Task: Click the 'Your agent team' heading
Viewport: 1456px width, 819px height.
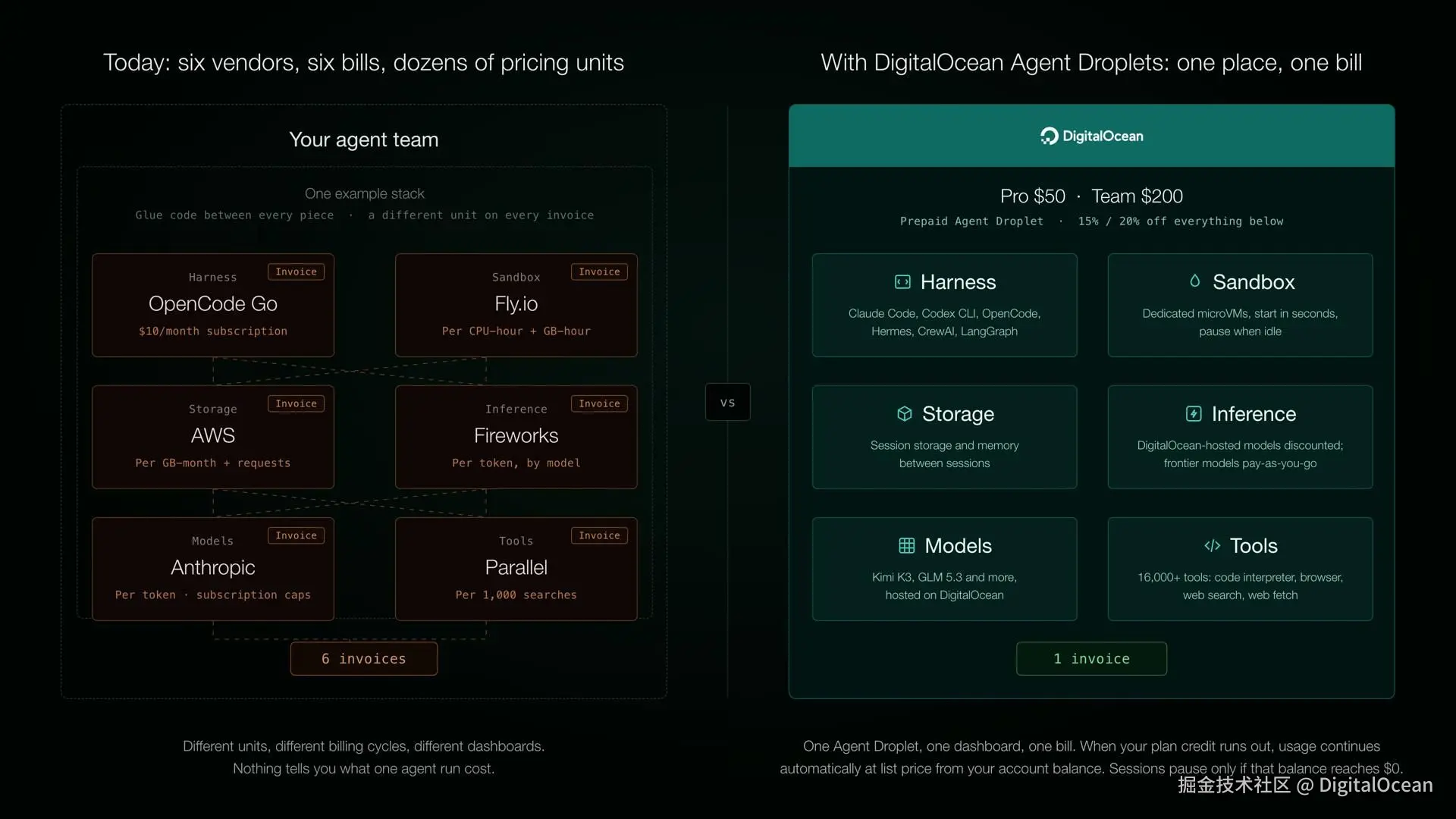Action: point(364,140)
